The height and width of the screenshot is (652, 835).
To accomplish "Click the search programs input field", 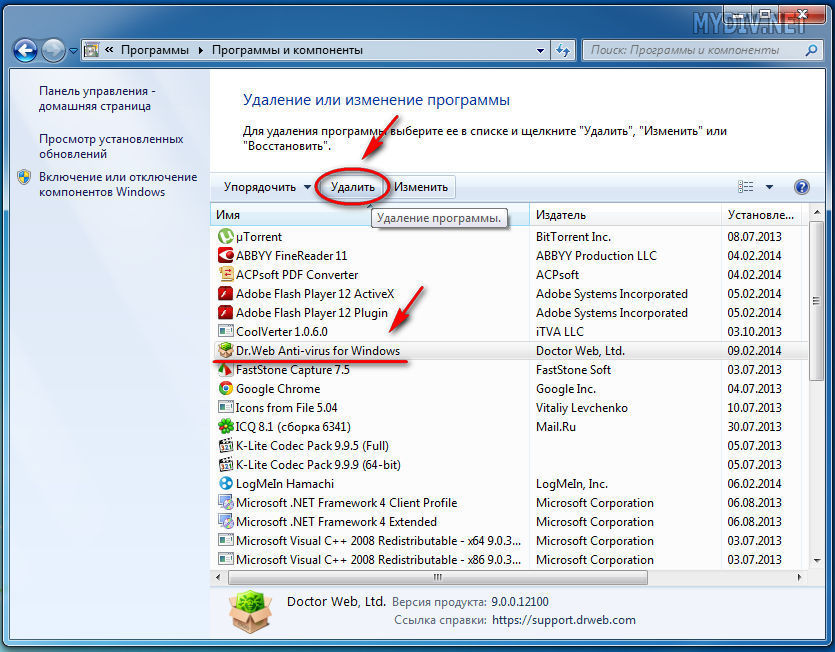I will 694,51.
